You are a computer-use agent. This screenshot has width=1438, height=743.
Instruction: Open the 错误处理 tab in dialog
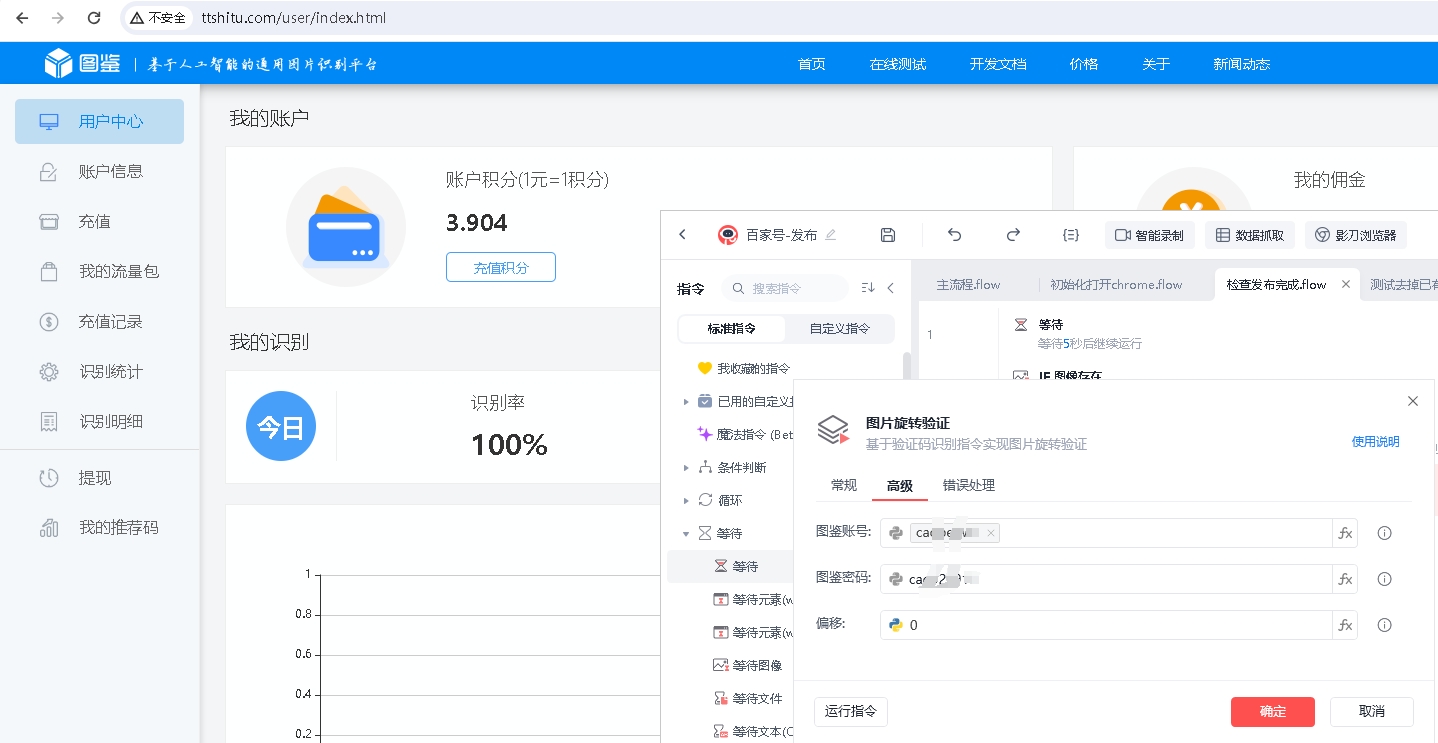coord(968,485)
